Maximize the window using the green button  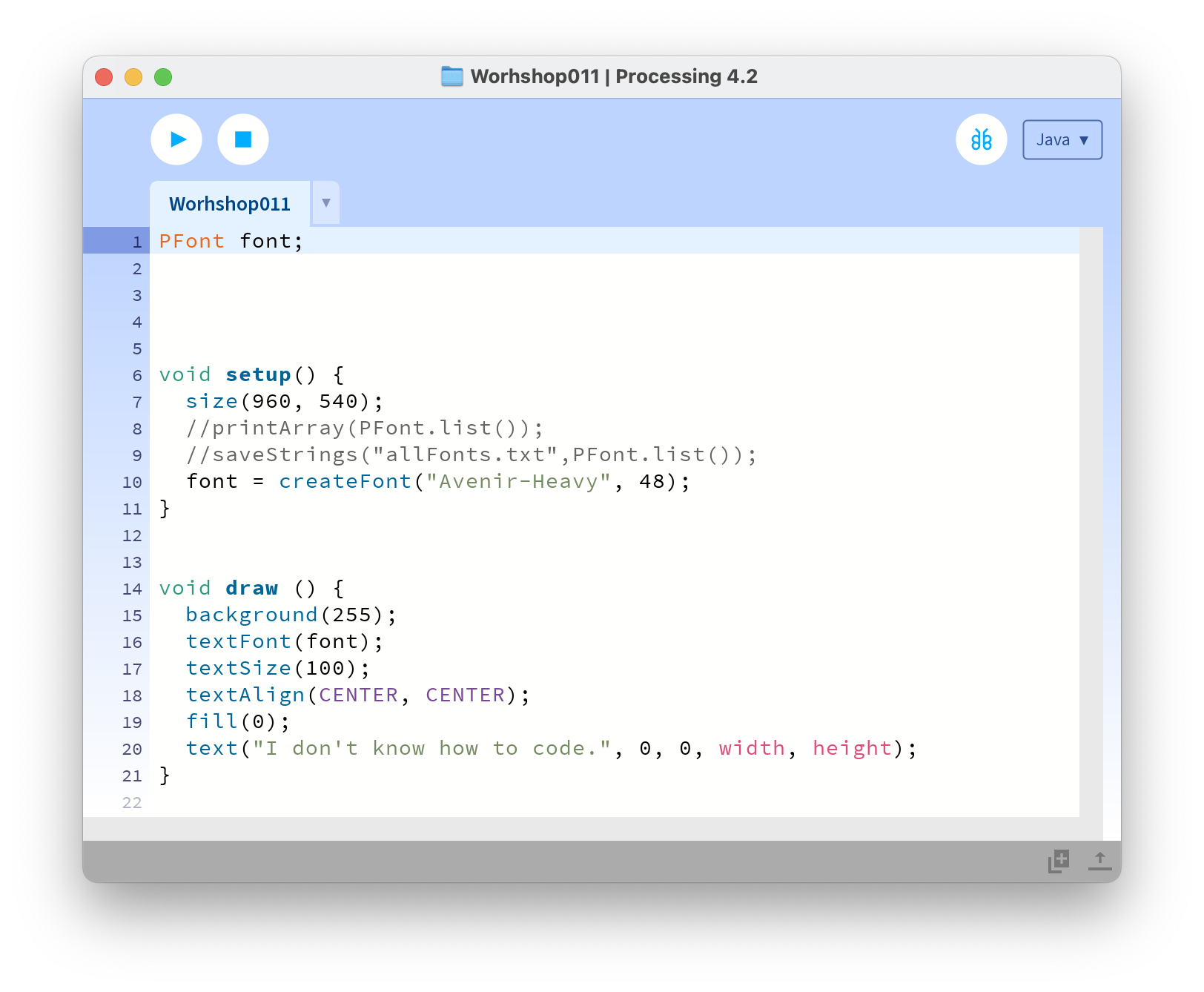163,77
